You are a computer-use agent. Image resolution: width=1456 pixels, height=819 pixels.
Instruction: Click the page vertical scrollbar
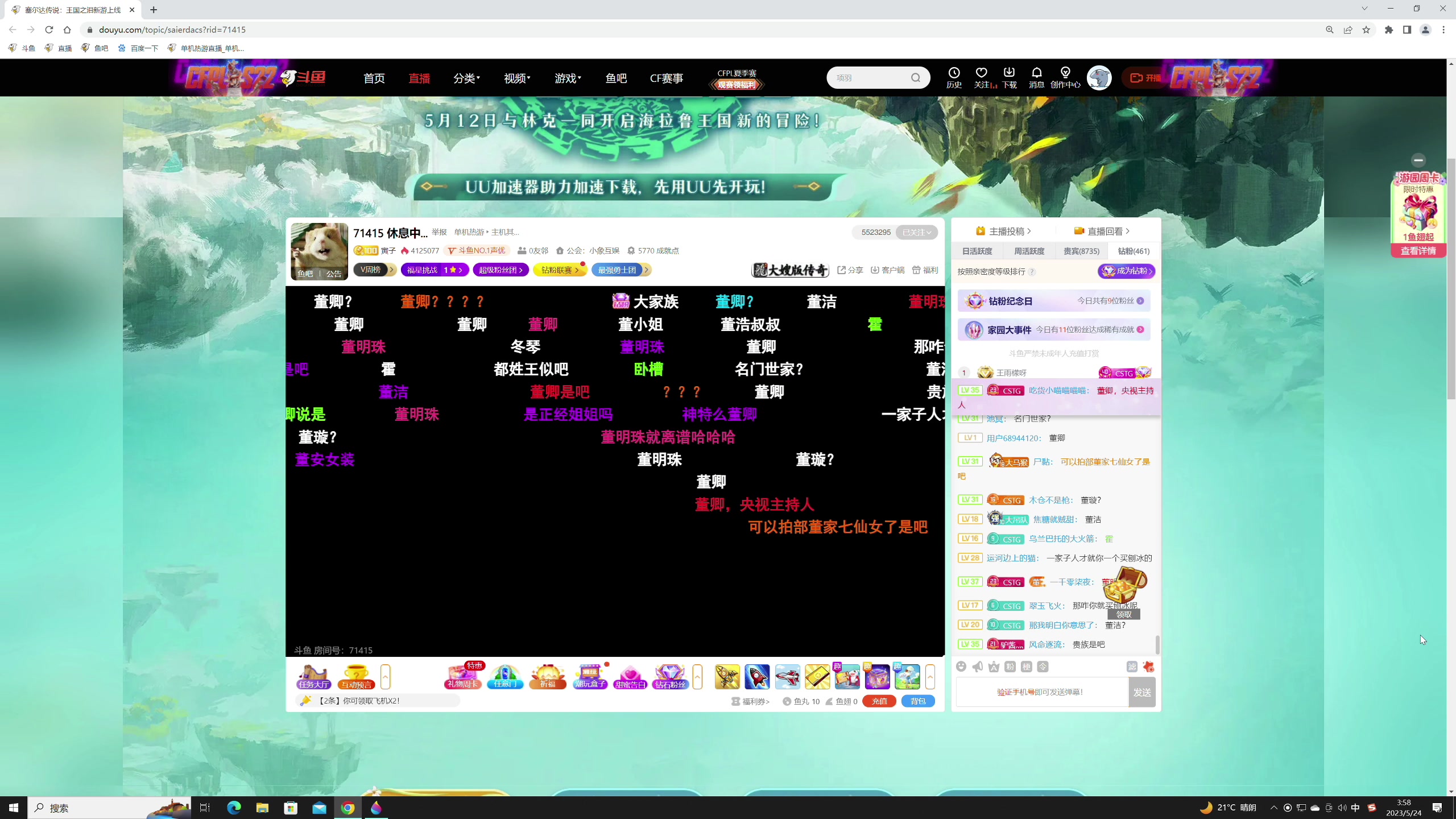coord(1450,279)
